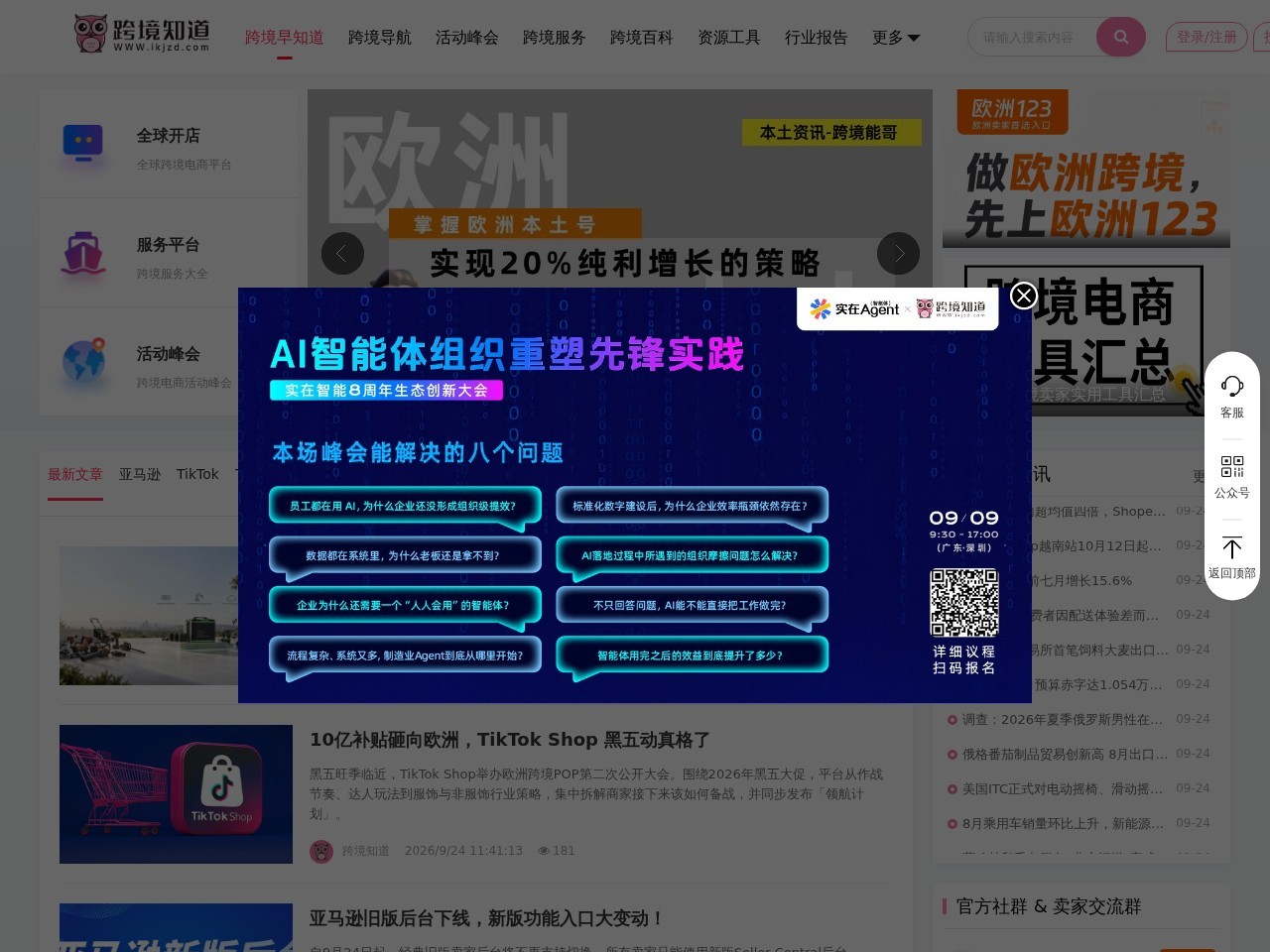Open 资源工具 nav item
1270x952 pixels.
(729, 37)
